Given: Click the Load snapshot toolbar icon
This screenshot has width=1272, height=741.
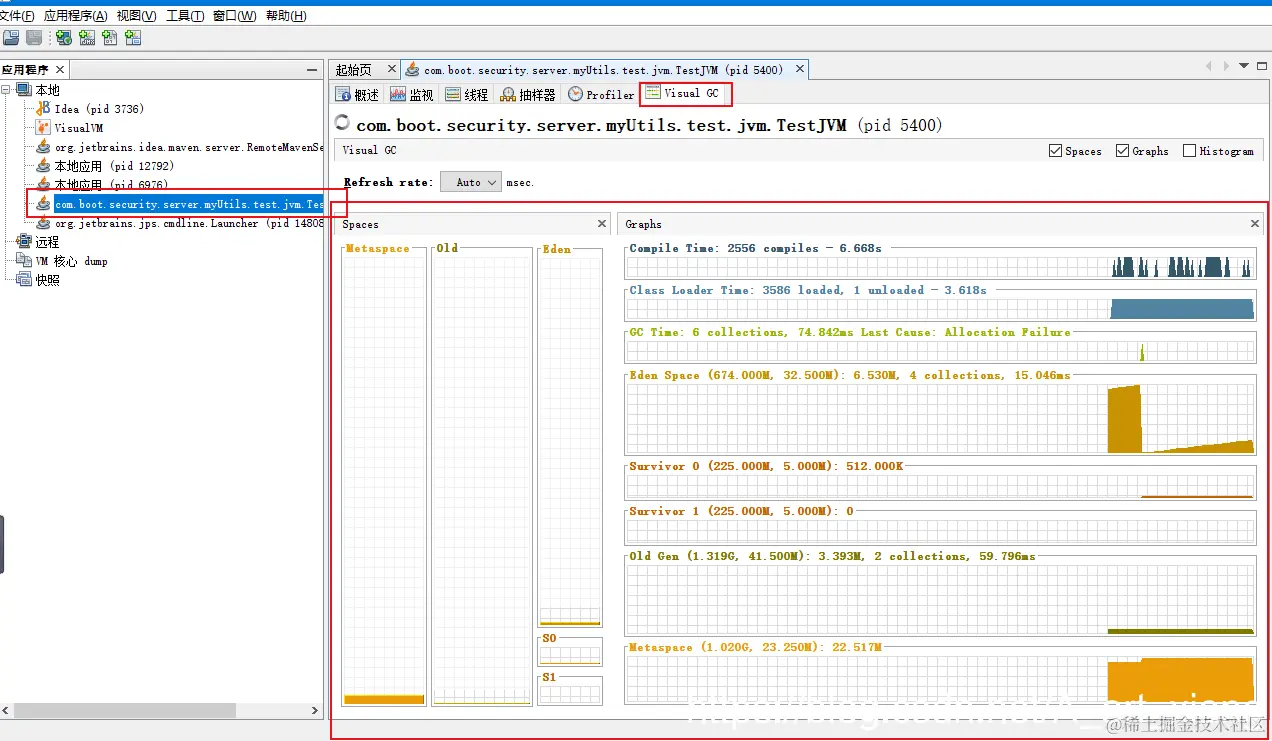Looking at the screenshot, I should [11, 38].
